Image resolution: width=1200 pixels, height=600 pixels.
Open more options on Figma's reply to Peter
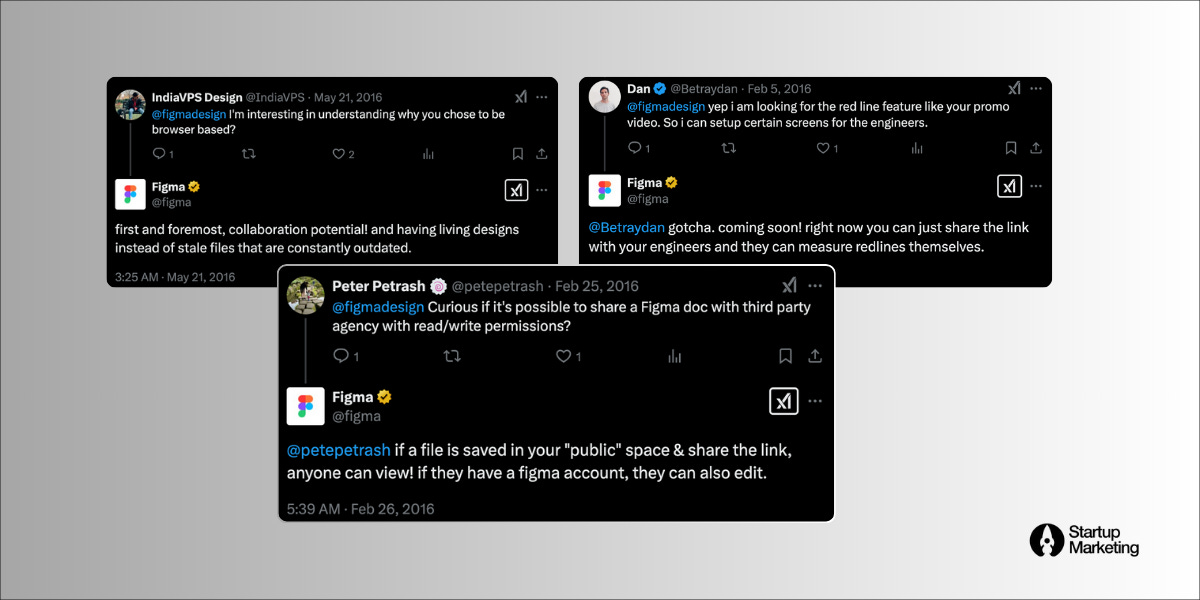point(815,401)
